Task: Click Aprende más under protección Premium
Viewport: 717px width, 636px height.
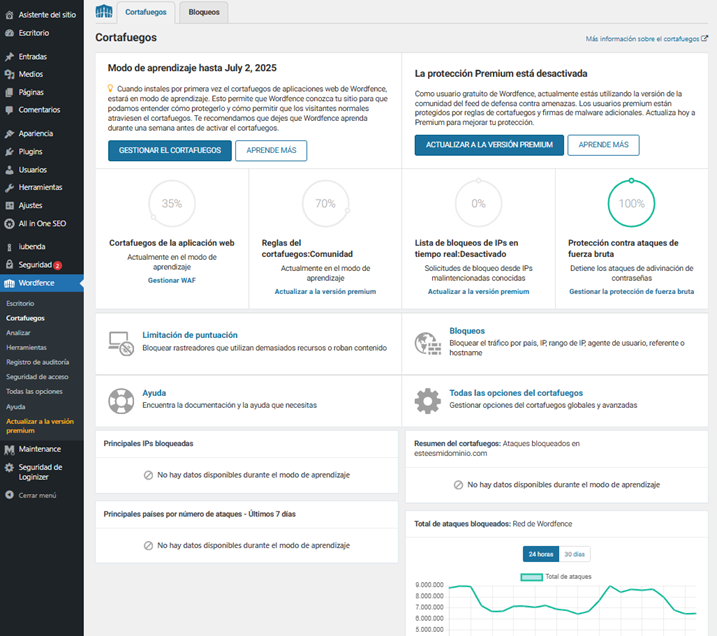Action: tap(604, 145)
